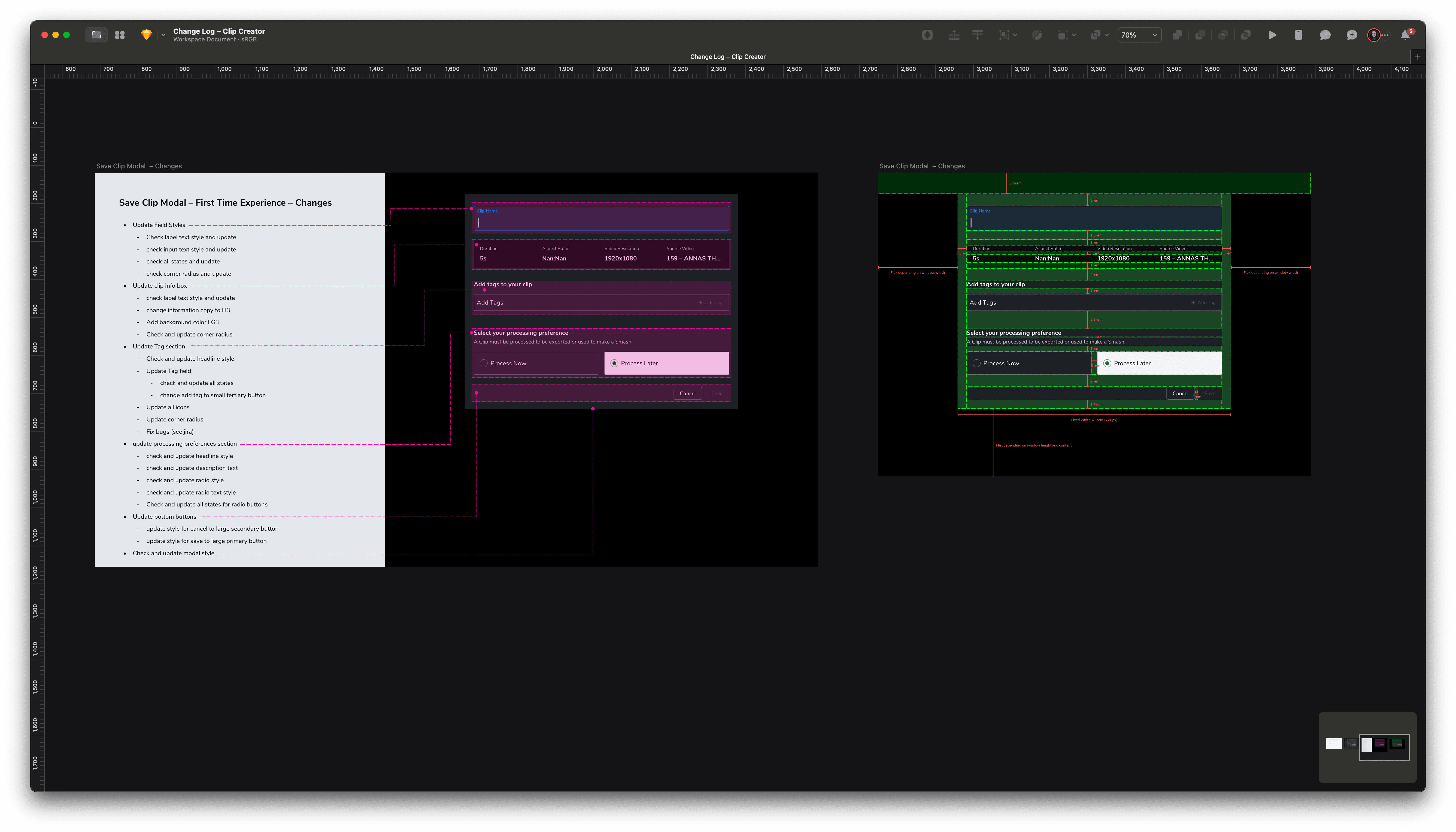Screen dimensions: 1456x832
Task: Open the notifications bell with badge
Action: point(1405,35)
